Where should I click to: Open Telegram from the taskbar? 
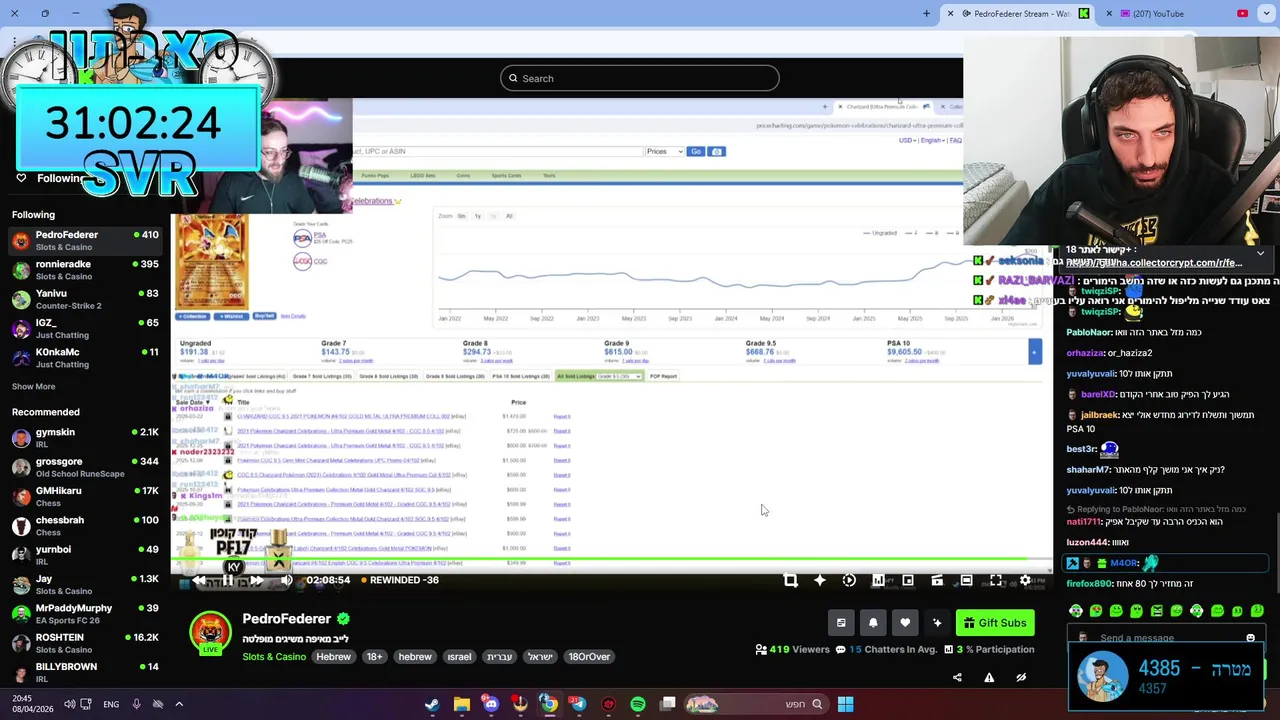coord(578,704)
